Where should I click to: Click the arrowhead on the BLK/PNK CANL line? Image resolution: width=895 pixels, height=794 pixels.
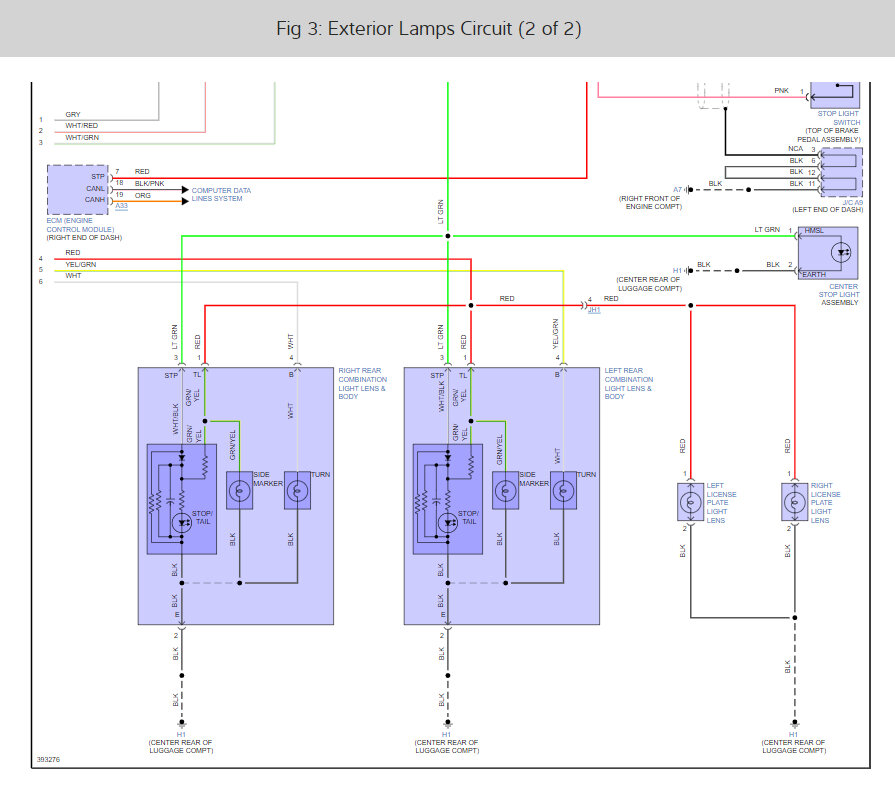coord(185,190)
